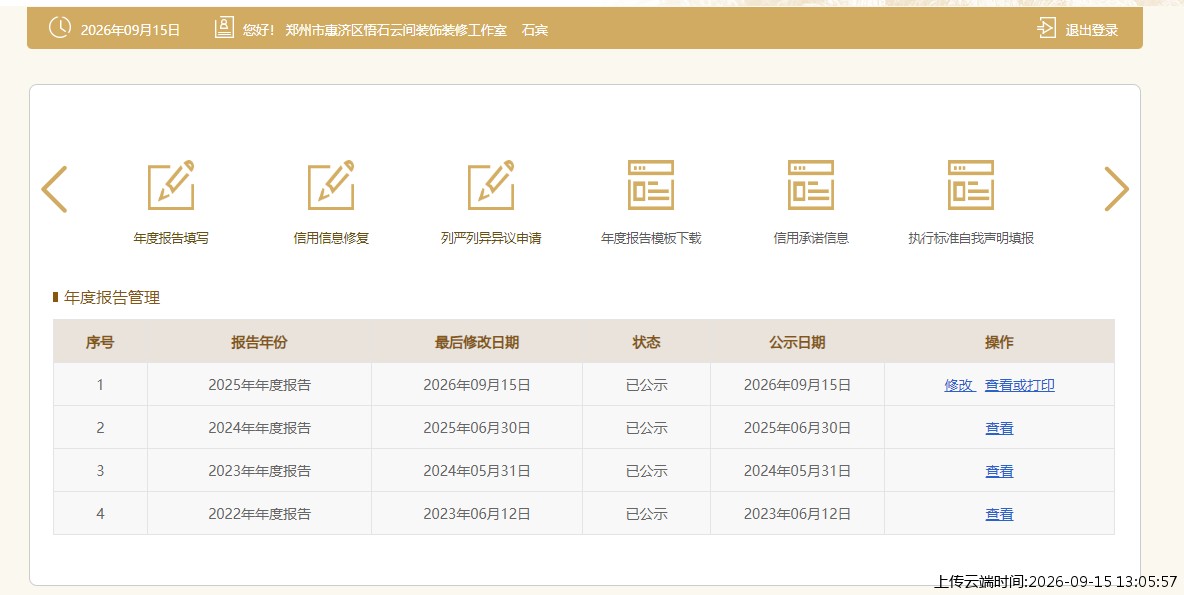Screen dimensions: 1184x595
Task: Select the 信用信息修复 label
Action: pyautogui.click(x=331, y=238)
